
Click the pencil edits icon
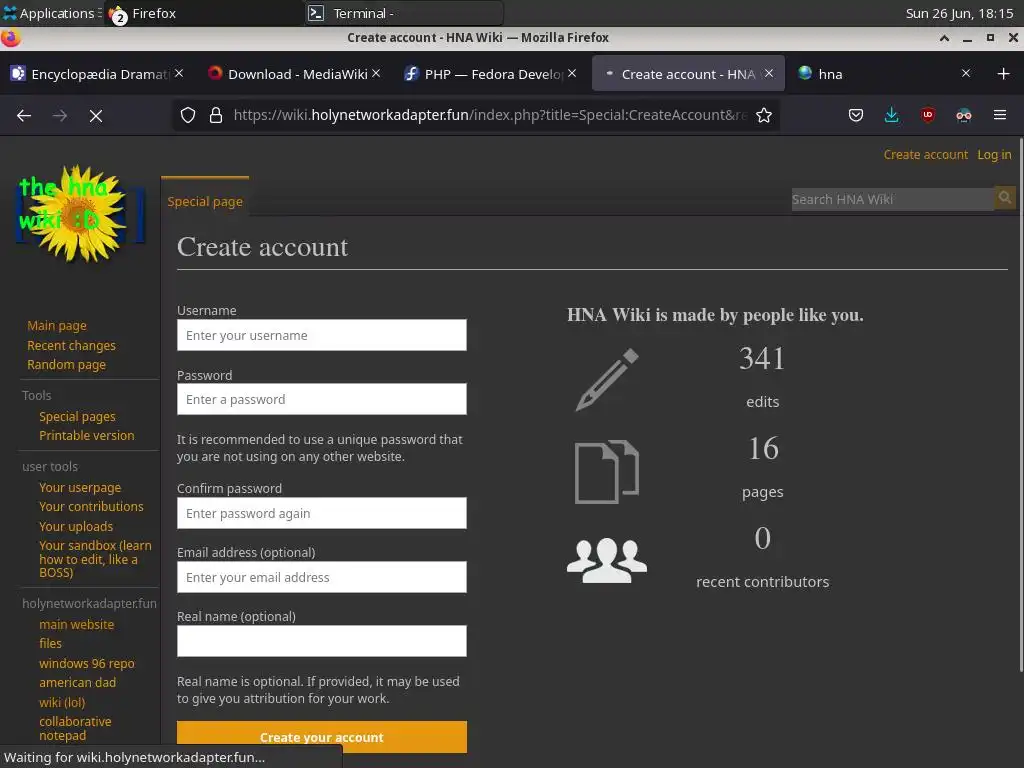click(x=607, y=379)
